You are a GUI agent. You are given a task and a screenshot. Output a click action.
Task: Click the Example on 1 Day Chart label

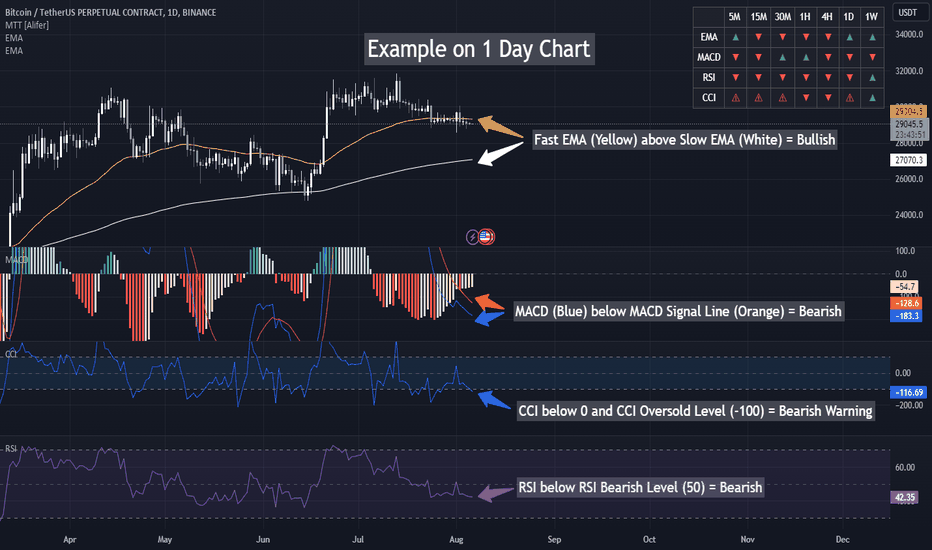point(479,49)
